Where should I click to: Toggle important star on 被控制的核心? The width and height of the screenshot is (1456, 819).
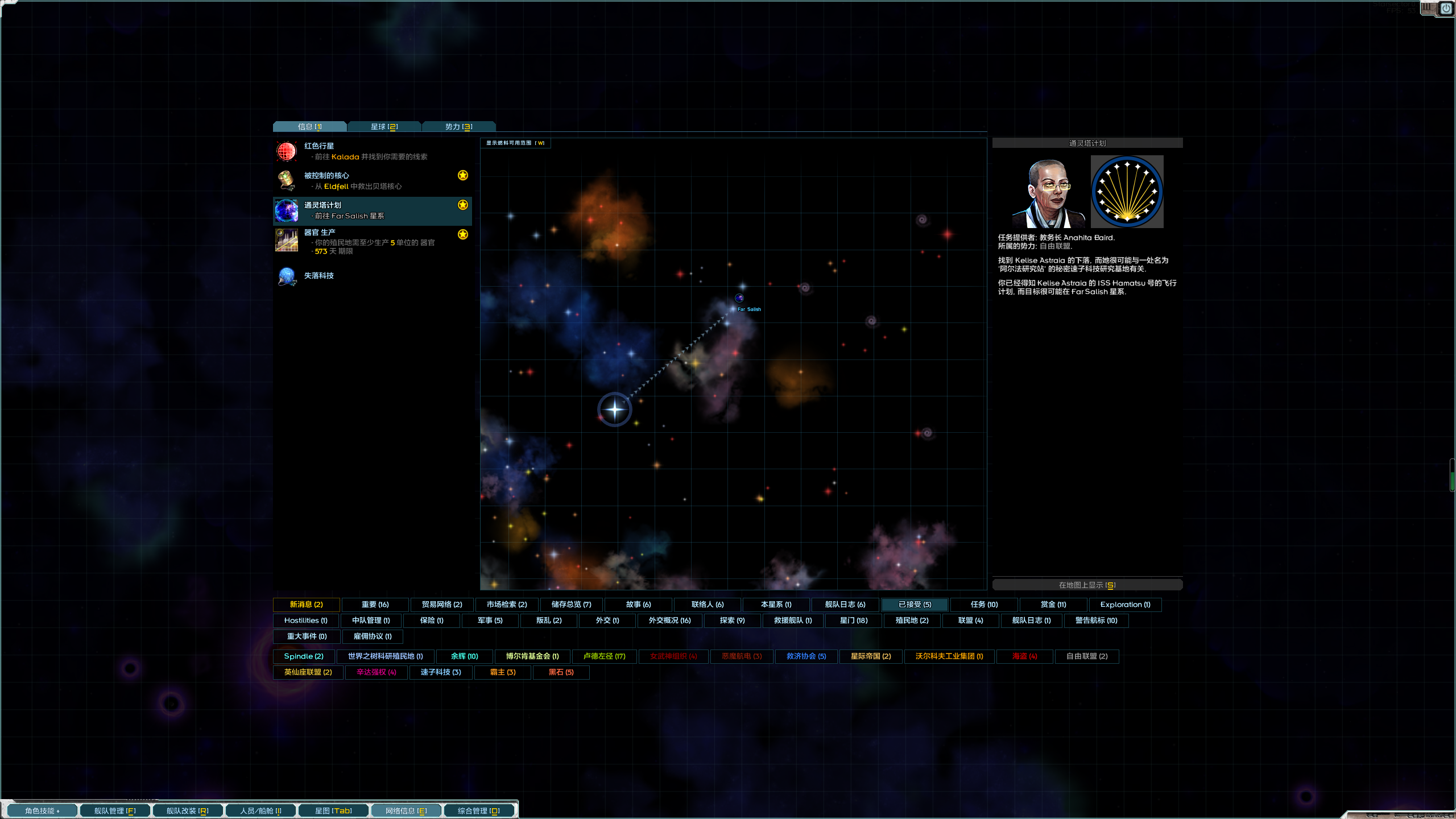(x=463, y=175)
